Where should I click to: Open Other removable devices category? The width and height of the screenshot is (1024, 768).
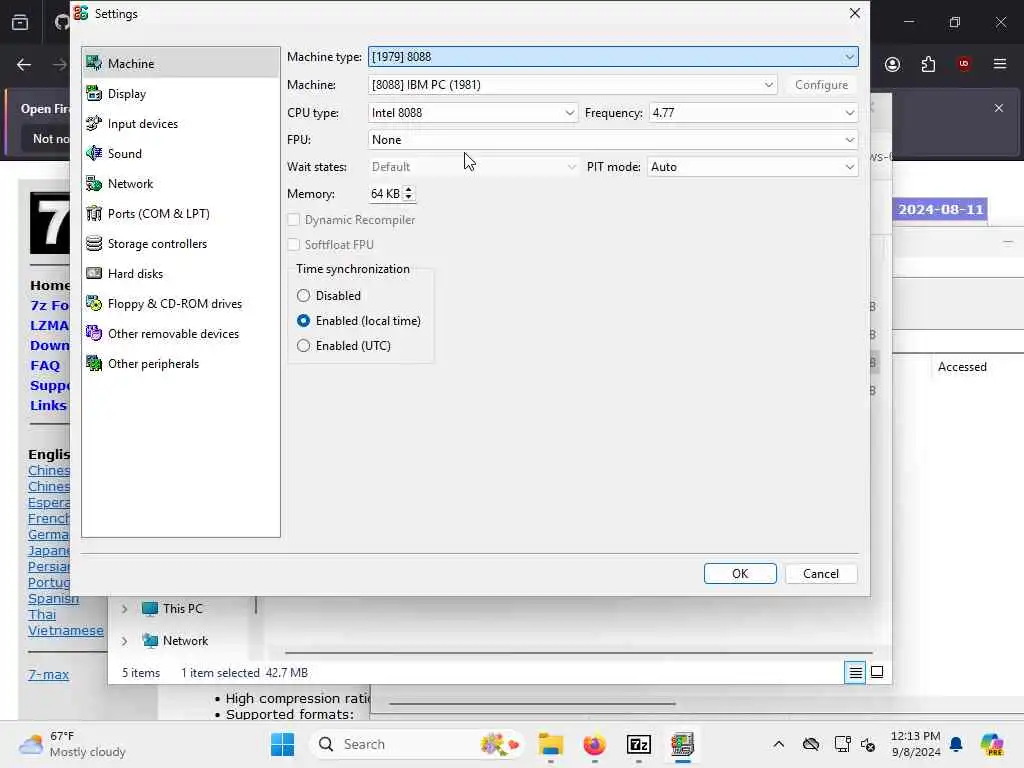181,334
